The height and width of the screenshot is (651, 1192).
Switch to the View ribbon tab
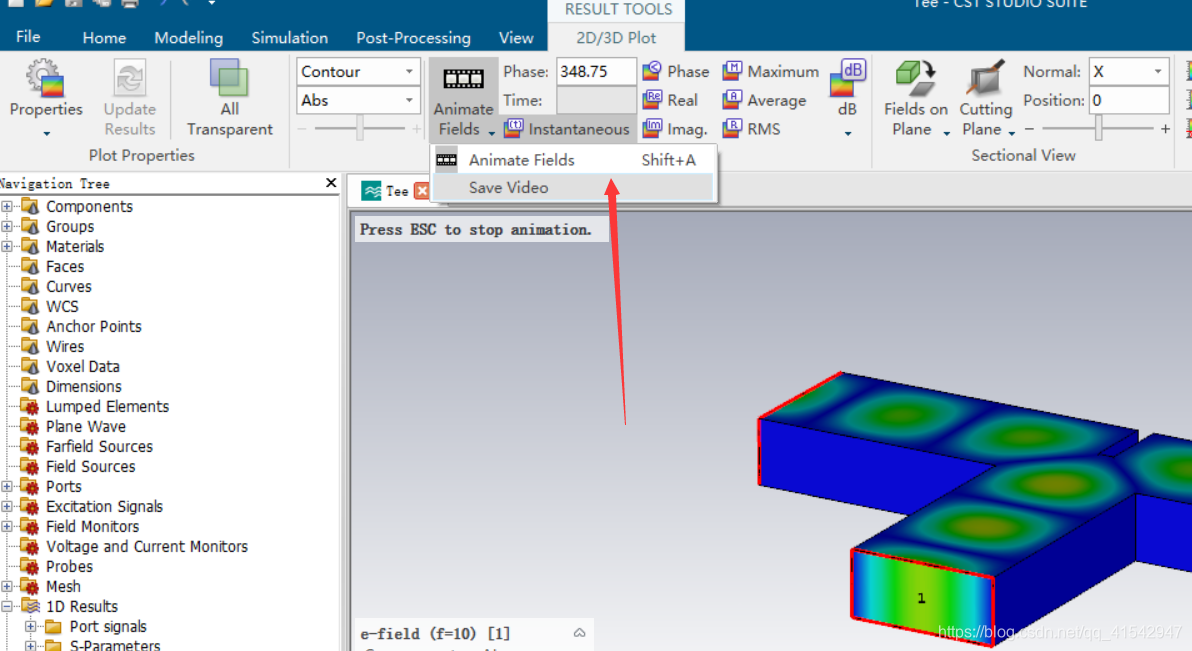[515, 37]
